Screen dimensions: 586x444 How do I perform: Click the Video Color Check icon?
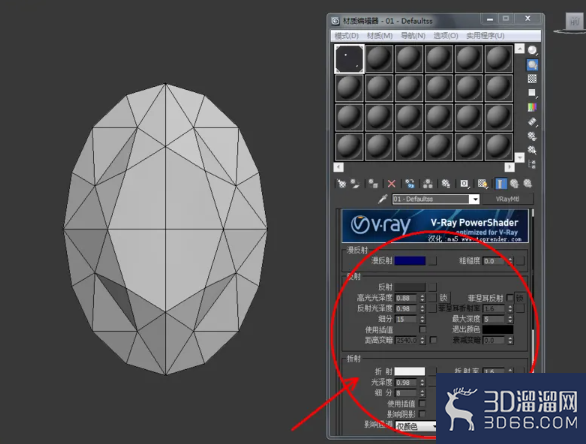pos(532,107)
